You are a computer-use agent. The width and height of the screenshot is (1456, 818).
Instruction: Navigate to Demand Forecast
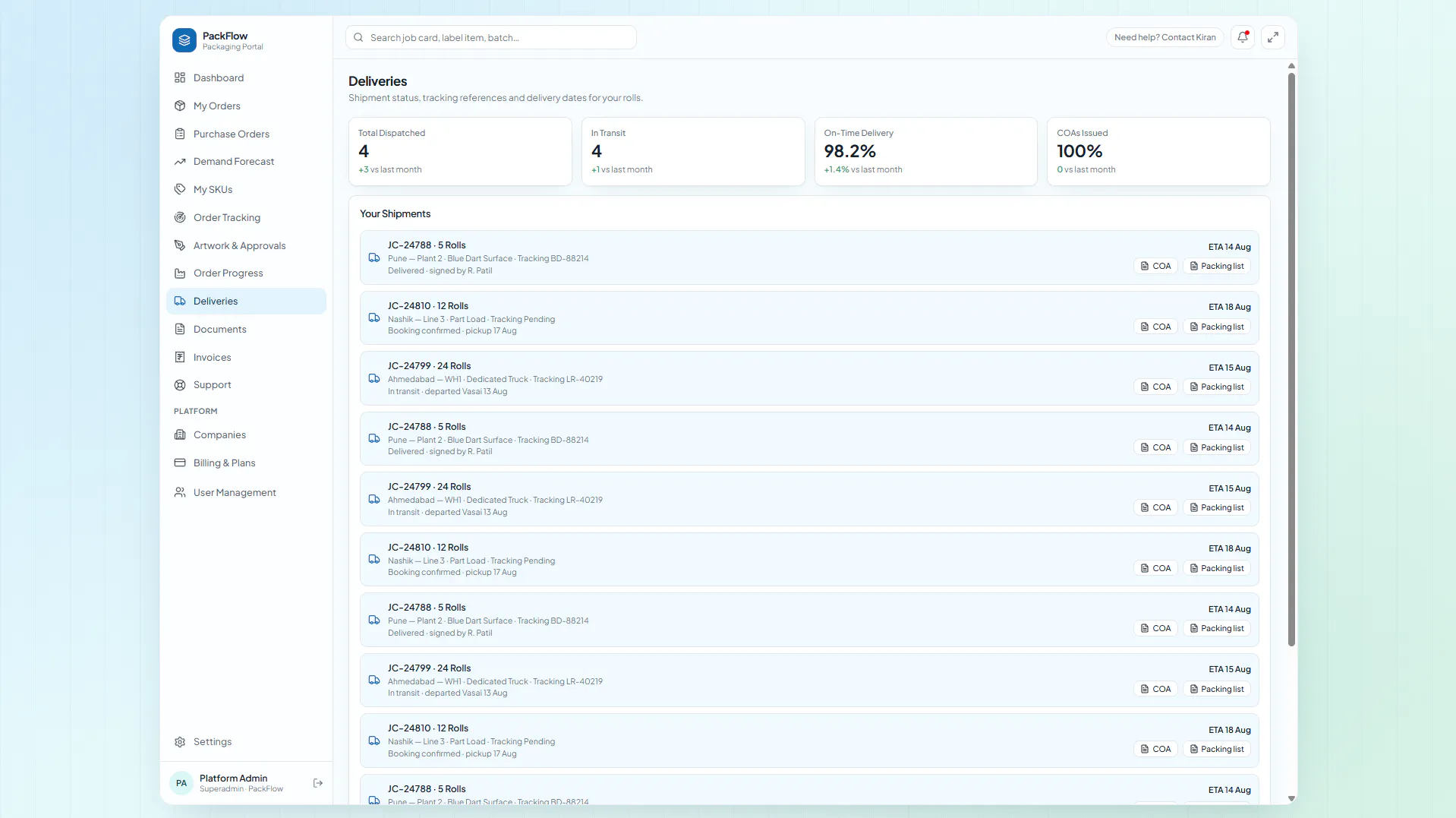(x=246, y=162)
